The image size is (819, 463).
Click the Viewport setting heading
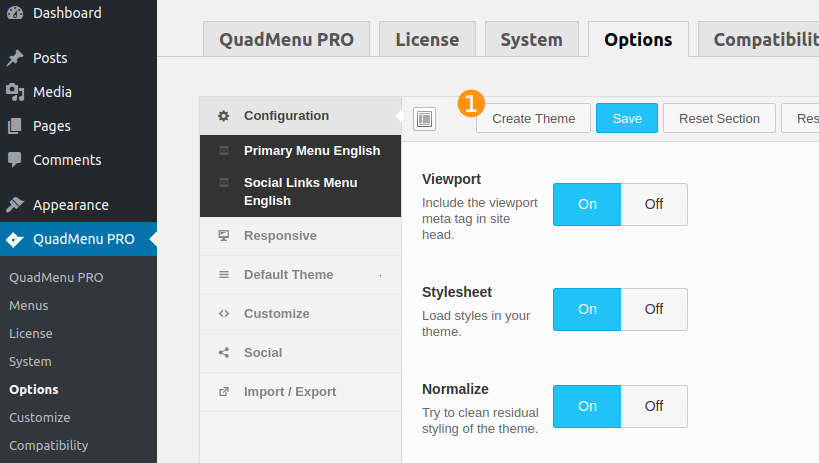tap(451, 179)
